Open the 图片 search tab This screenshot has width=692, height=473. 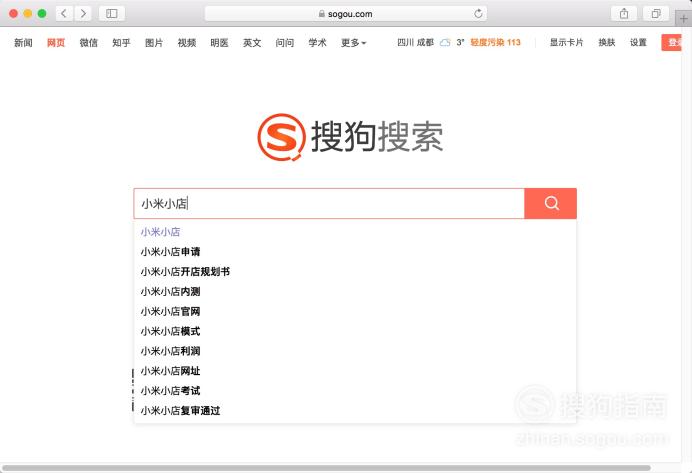click(x=154, y=42)
